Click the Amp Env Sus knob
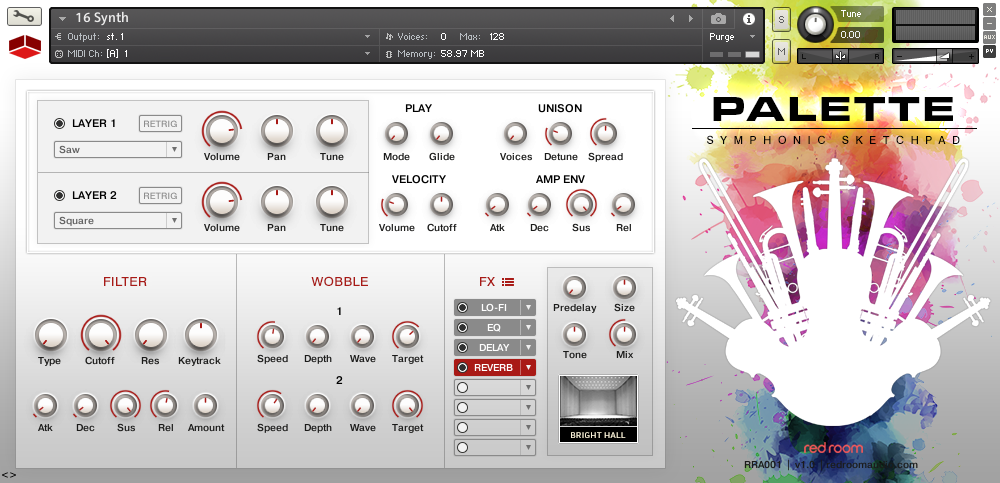The width and height of the screenshot is (1000, 483). (x=581, y=204)
